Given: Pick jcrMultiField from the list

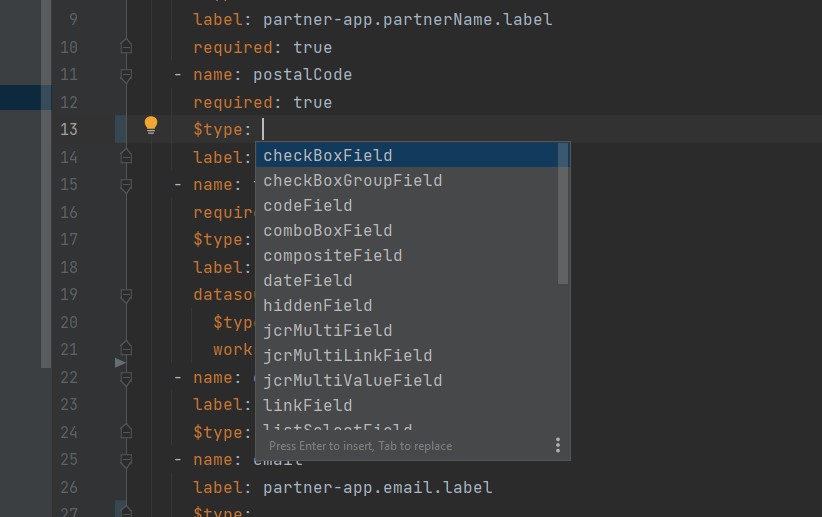Looking at the screenshot, I should coord(328,331).
